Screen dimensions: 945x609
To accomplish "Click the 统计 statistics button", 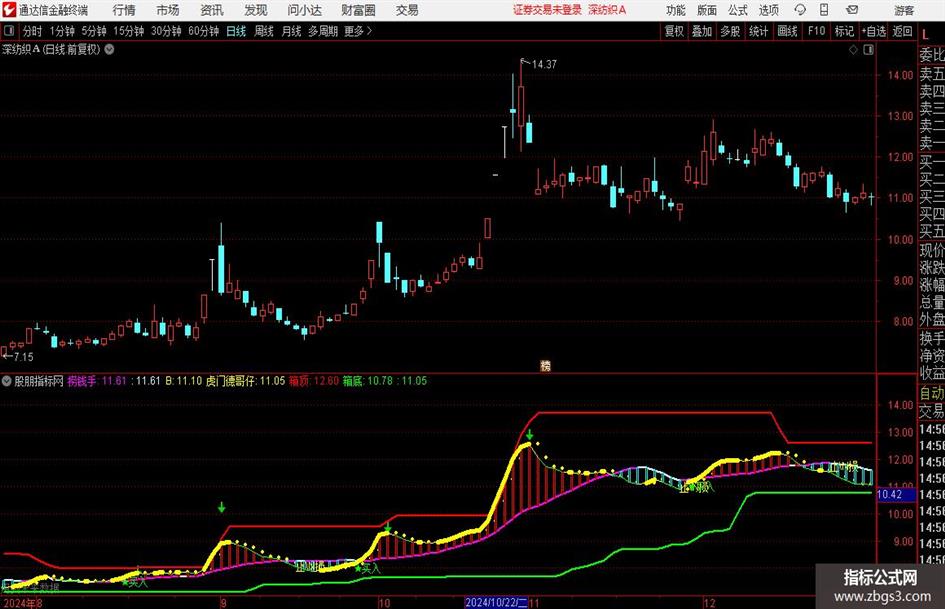I will [x=758, y=31].
